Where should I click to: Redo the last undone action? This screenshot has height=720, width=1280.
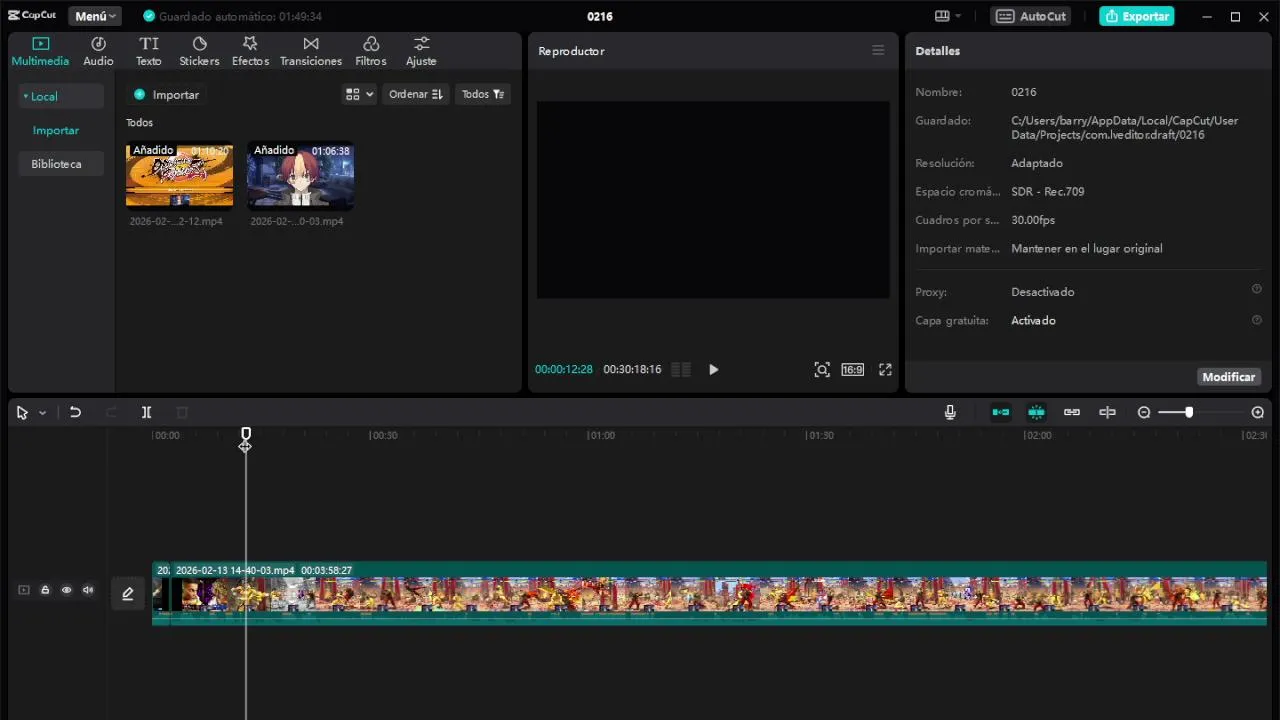(111, 412)
